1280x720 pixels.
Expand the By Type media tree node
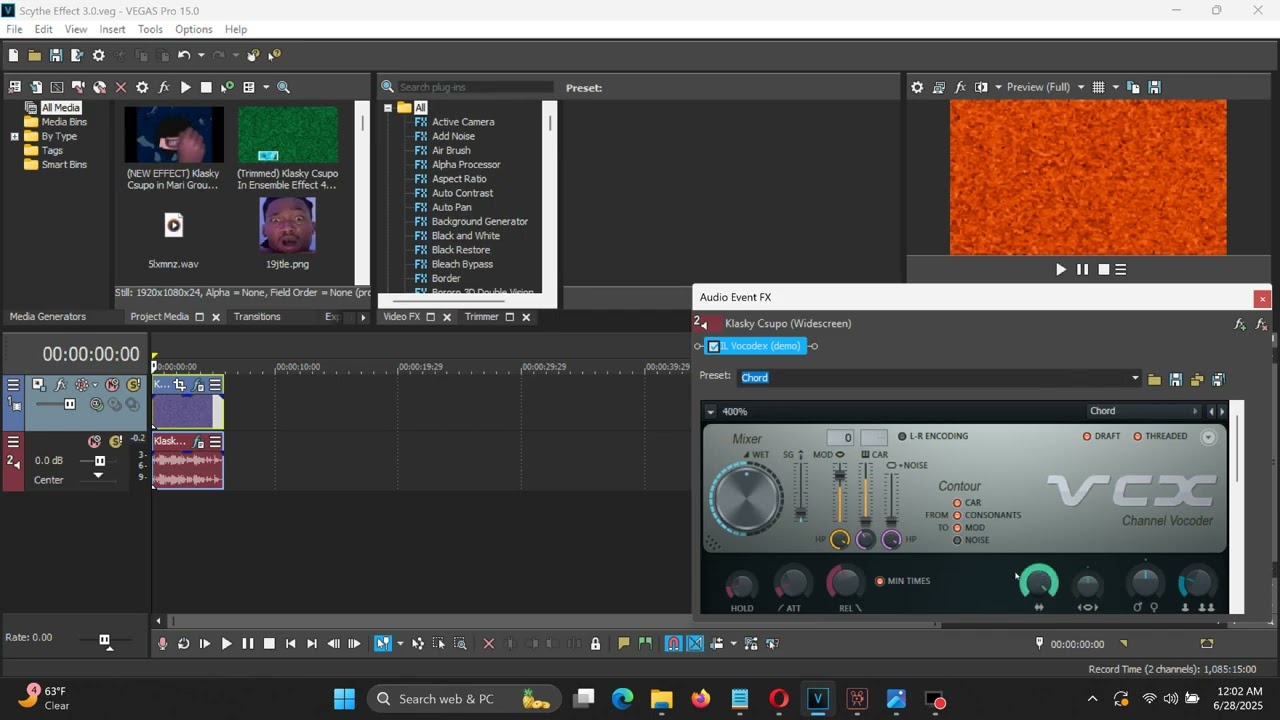(15, 136)
